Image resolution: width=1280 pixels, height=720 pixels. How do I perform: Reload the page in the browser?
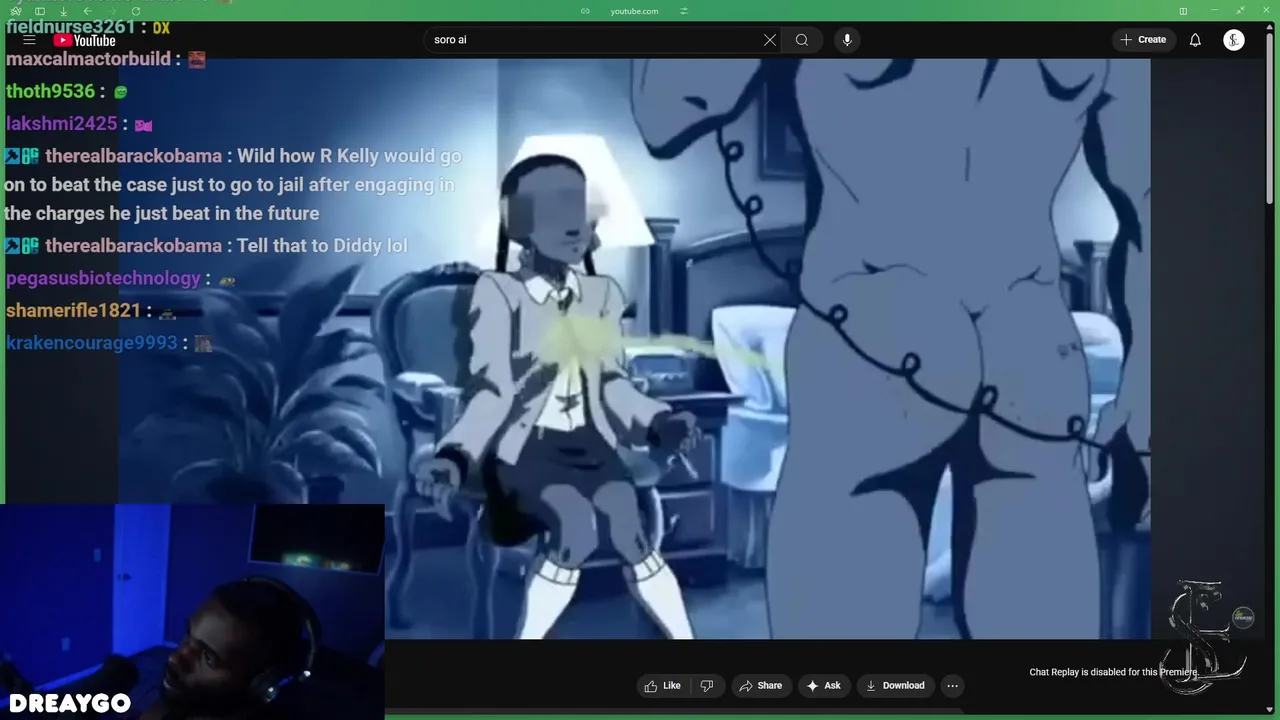pos(135,11)
